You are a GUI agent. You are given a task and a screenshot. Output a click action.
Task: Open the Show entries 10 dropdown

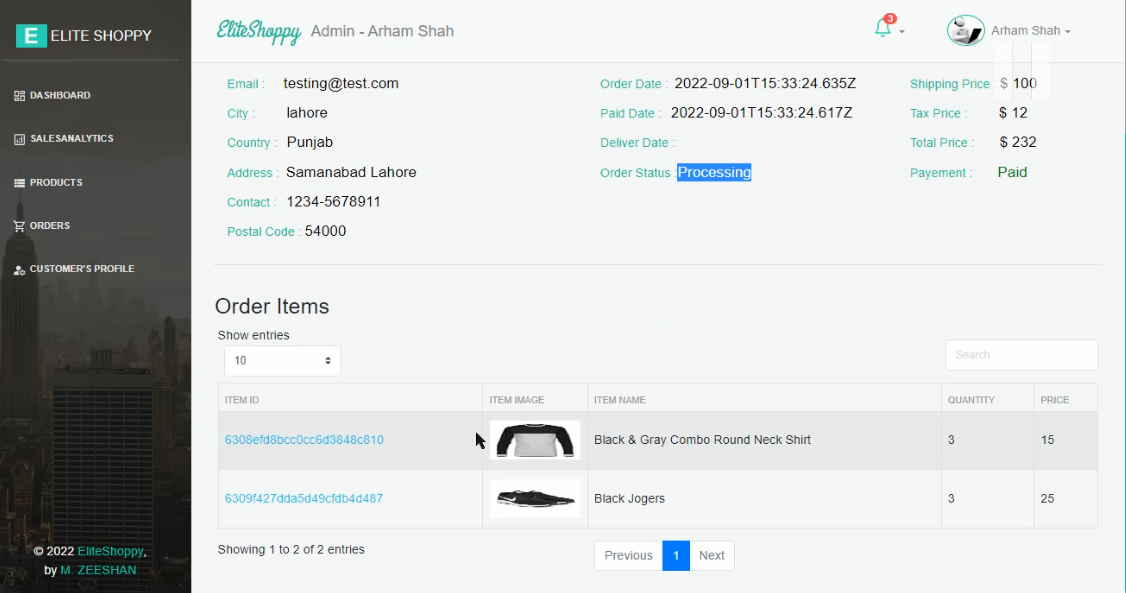point(282,360)
